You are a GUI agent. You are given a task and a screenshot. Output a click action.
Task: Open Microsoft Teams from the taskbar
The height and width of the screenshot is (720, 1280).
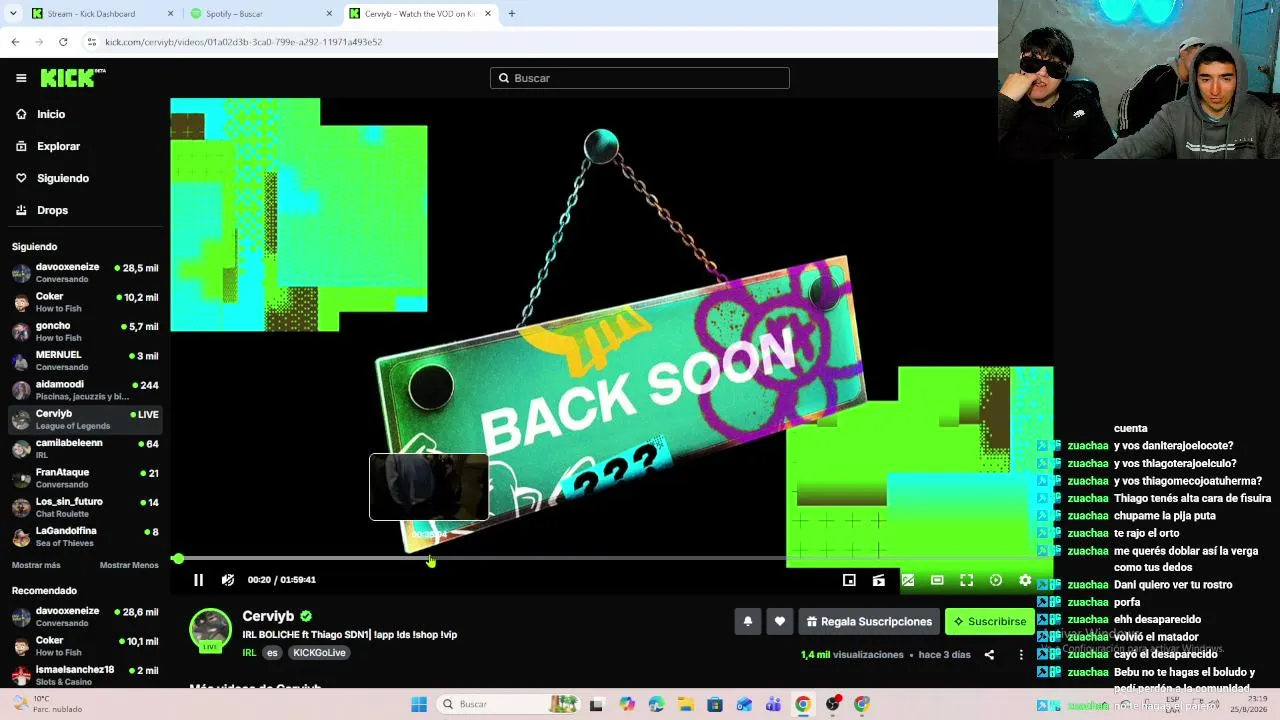click(773, 704)
